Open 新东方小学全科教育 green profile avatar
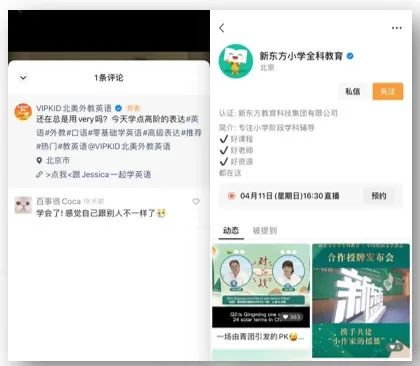The image size is (420, 366). tap(236, 61)
